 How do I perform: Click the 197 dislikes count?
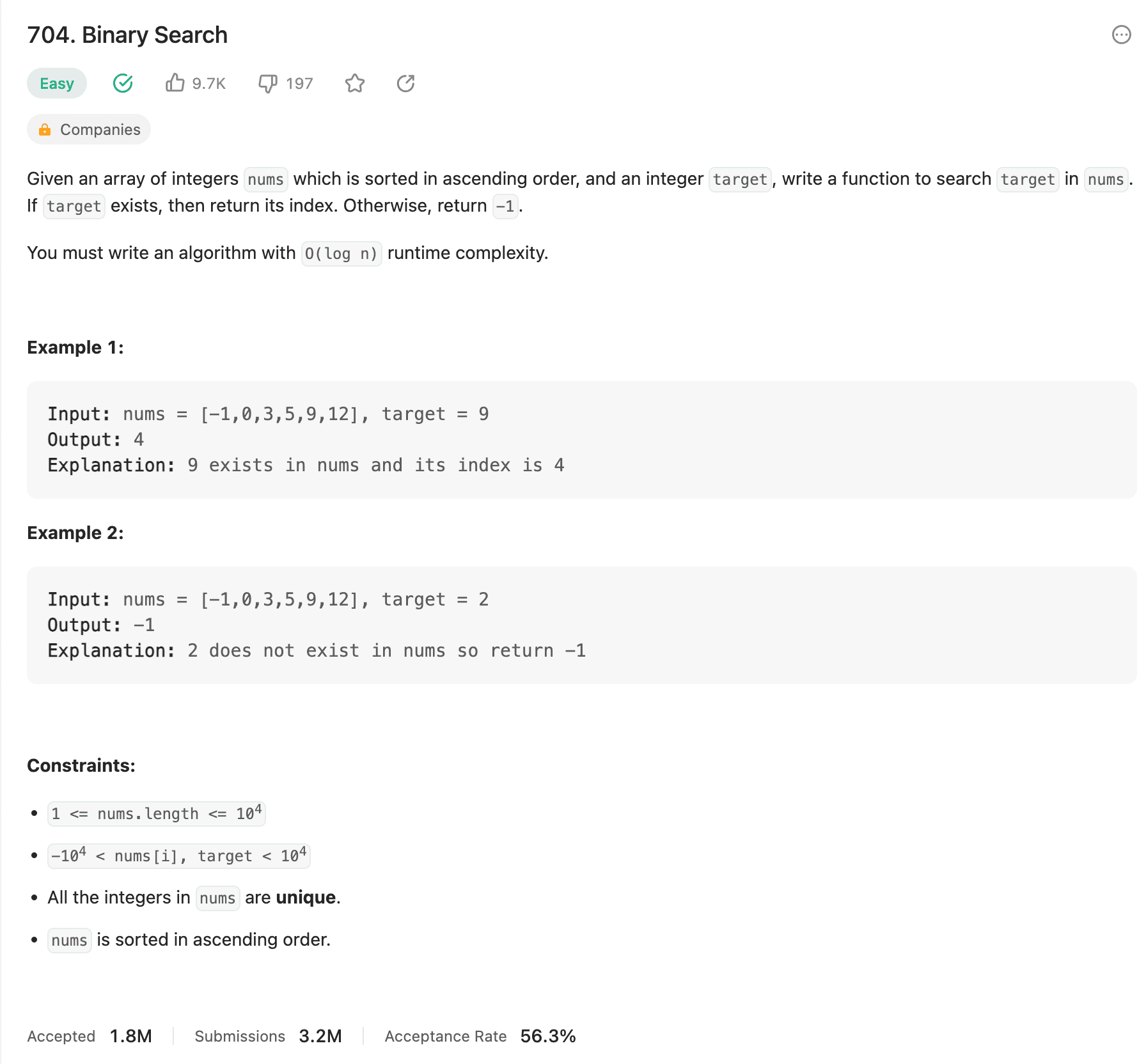299,84
